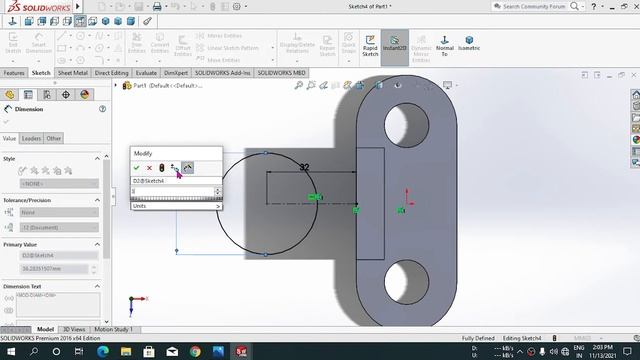Click the Rebuild traffic-light icon in Modify
This screenshot has height=360, width=640.
[x=162, y=168]
